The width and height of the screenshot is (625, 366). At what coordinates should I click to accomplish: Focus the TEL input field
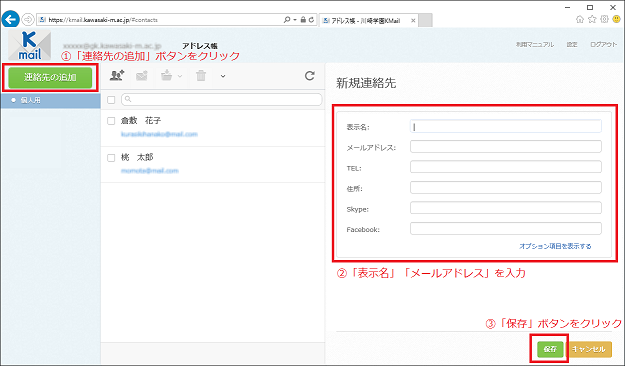pos(506,167)
